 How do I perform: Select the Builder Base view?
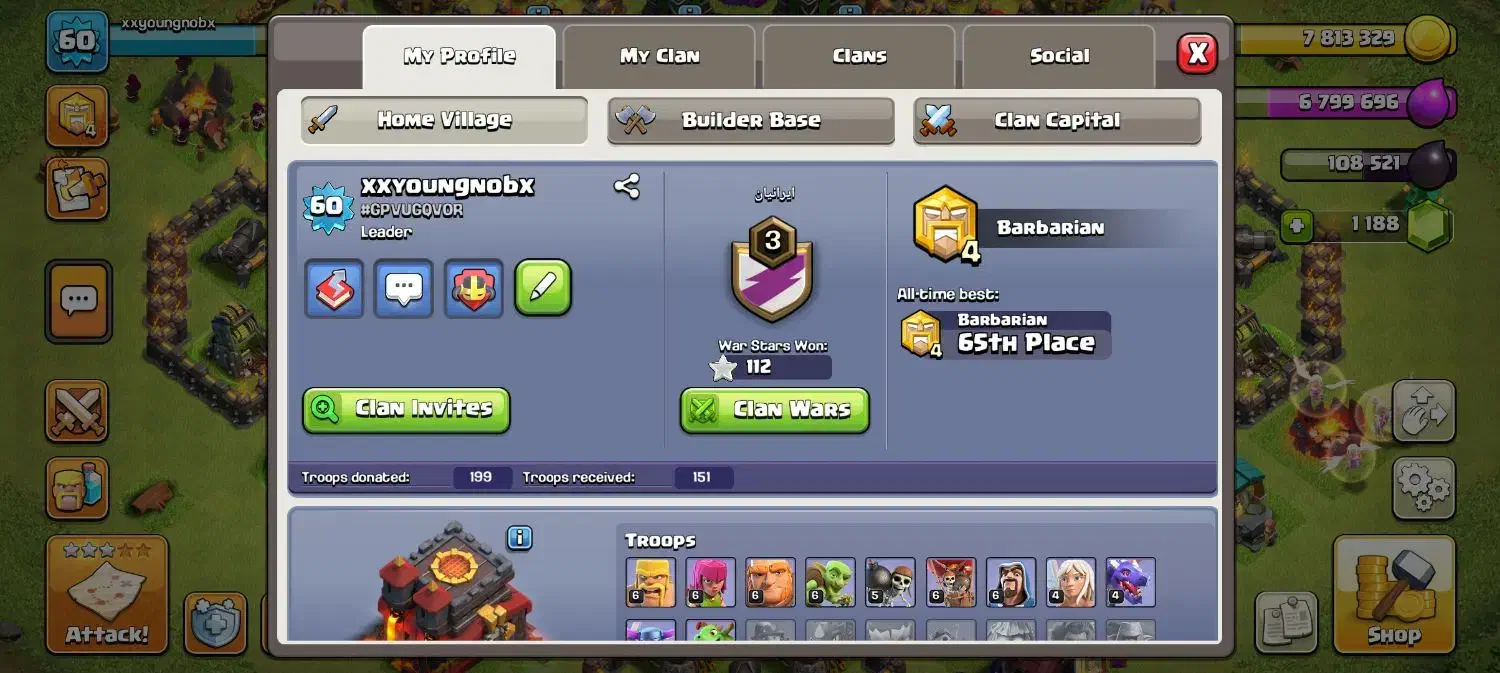(751, 120)
